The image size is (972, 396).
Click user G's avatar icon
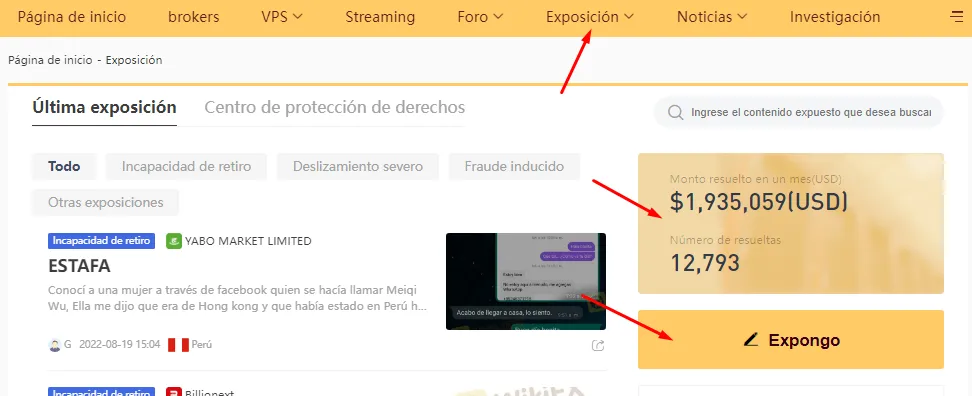pos(55,345)
